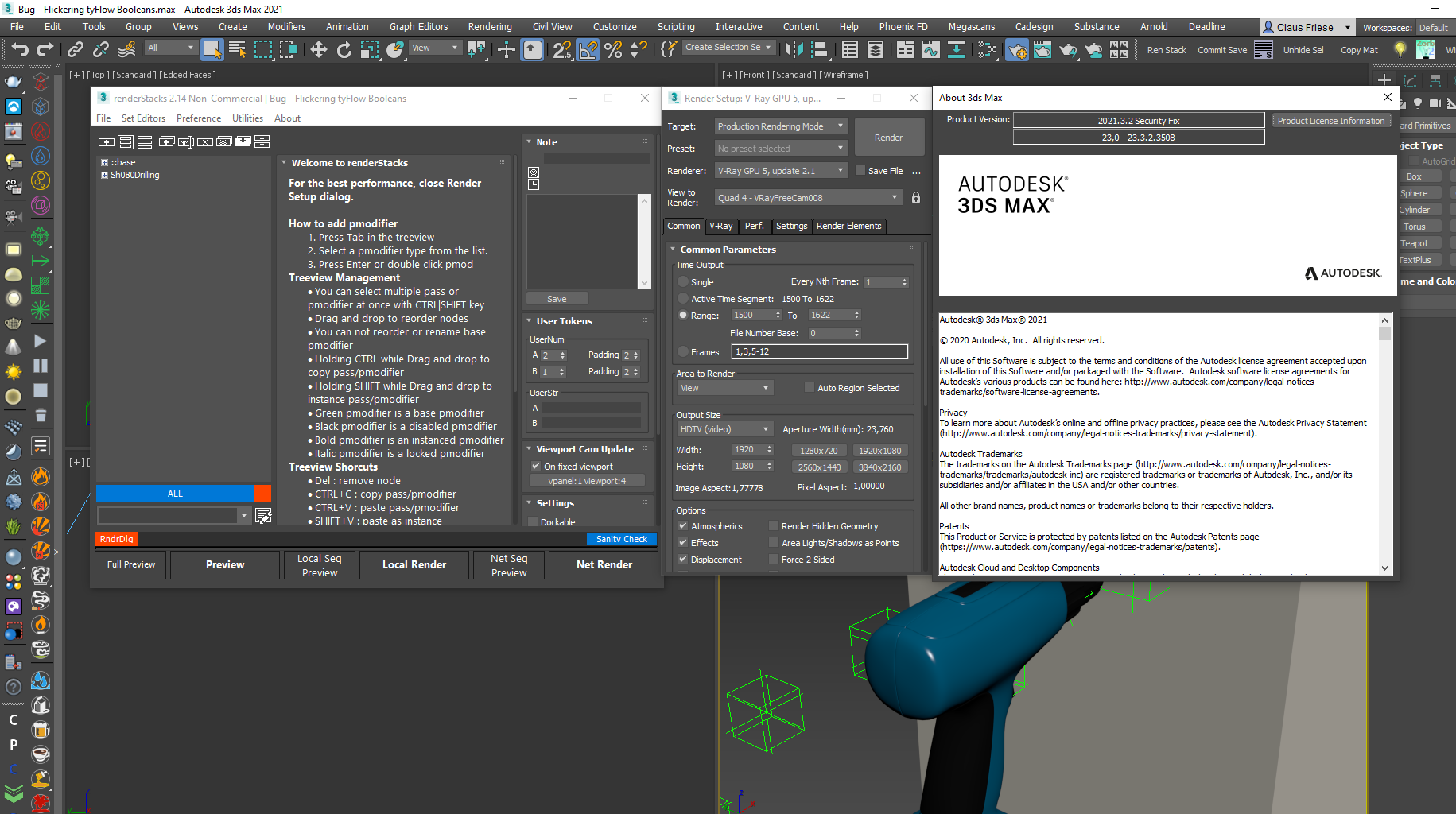
Task: Activate Select and Move tool
Action: click(x=318, y=49)
